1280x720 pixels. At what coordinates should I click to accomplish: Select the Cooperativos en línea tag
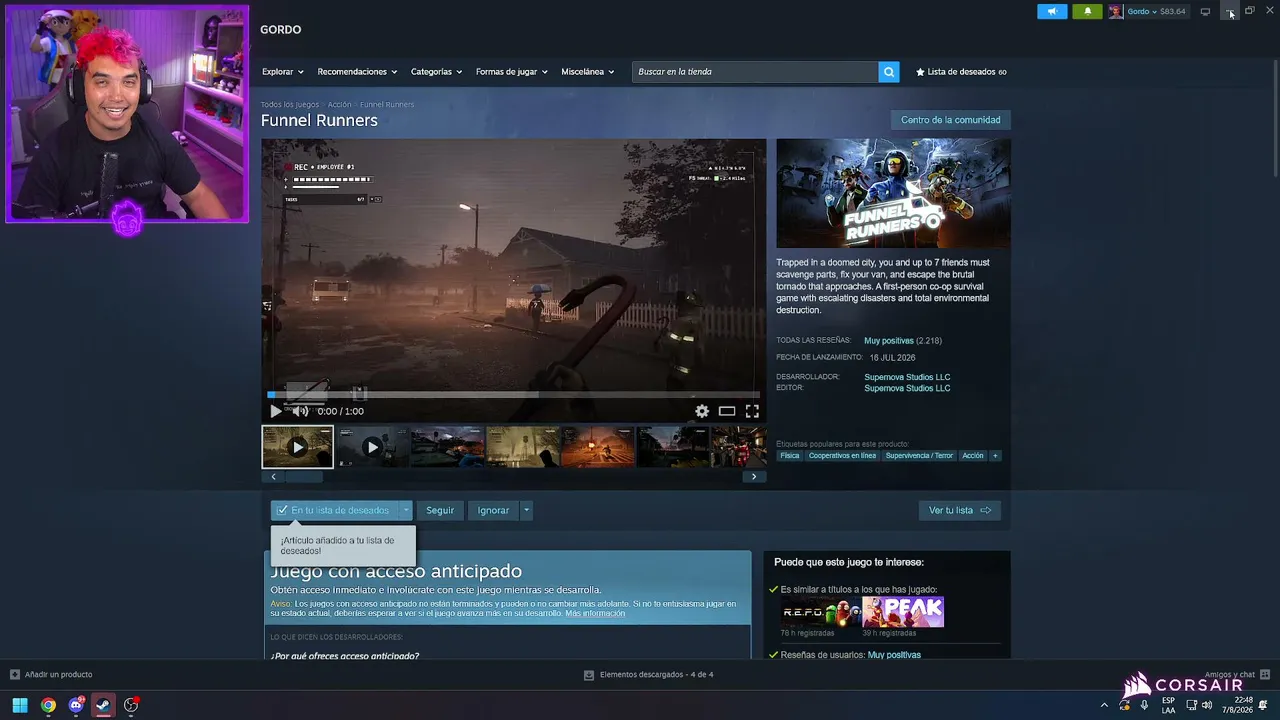(x=842, y=456)
